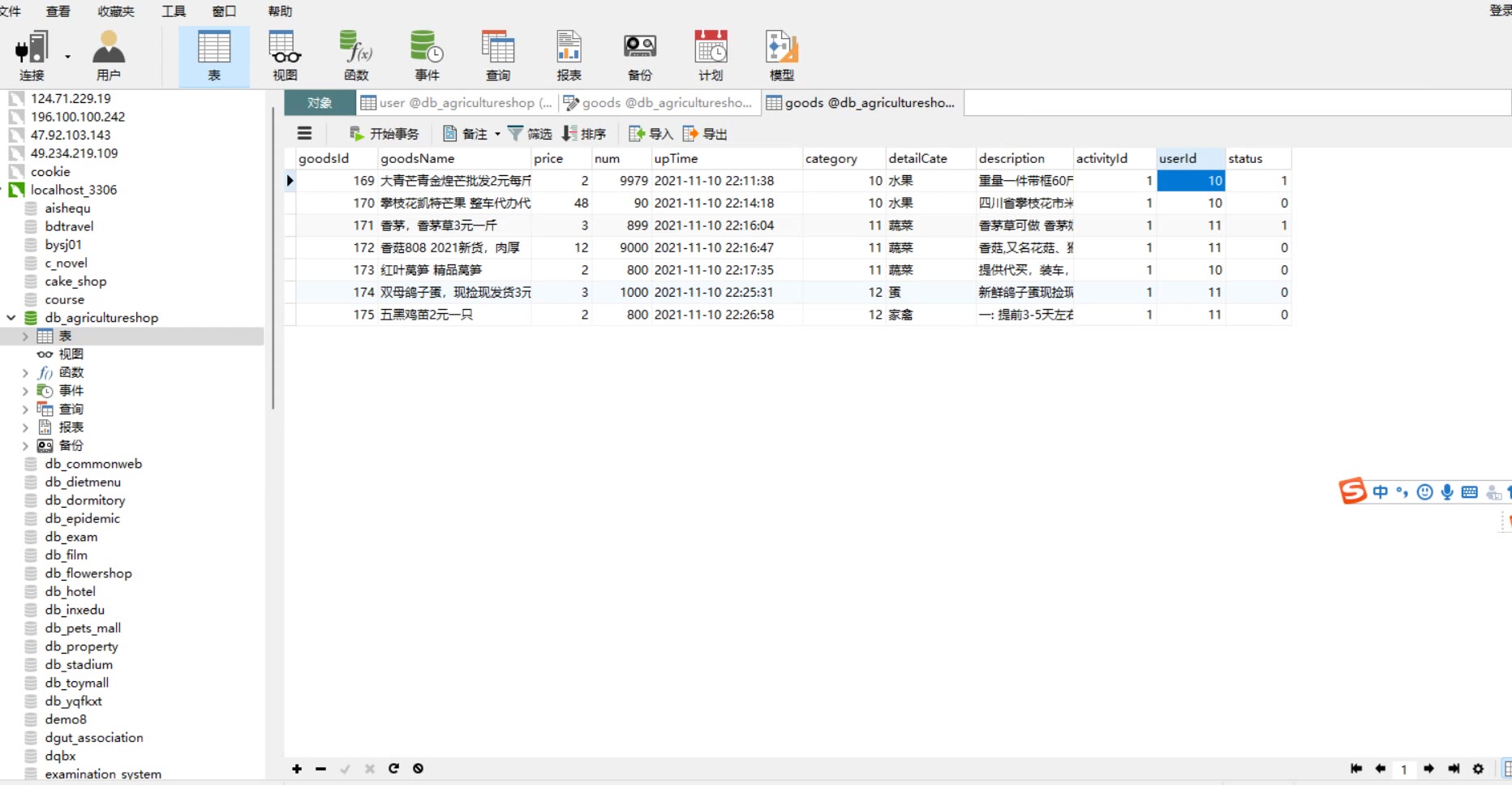Open the Query (查询) toolbar icon

[498, 55]
